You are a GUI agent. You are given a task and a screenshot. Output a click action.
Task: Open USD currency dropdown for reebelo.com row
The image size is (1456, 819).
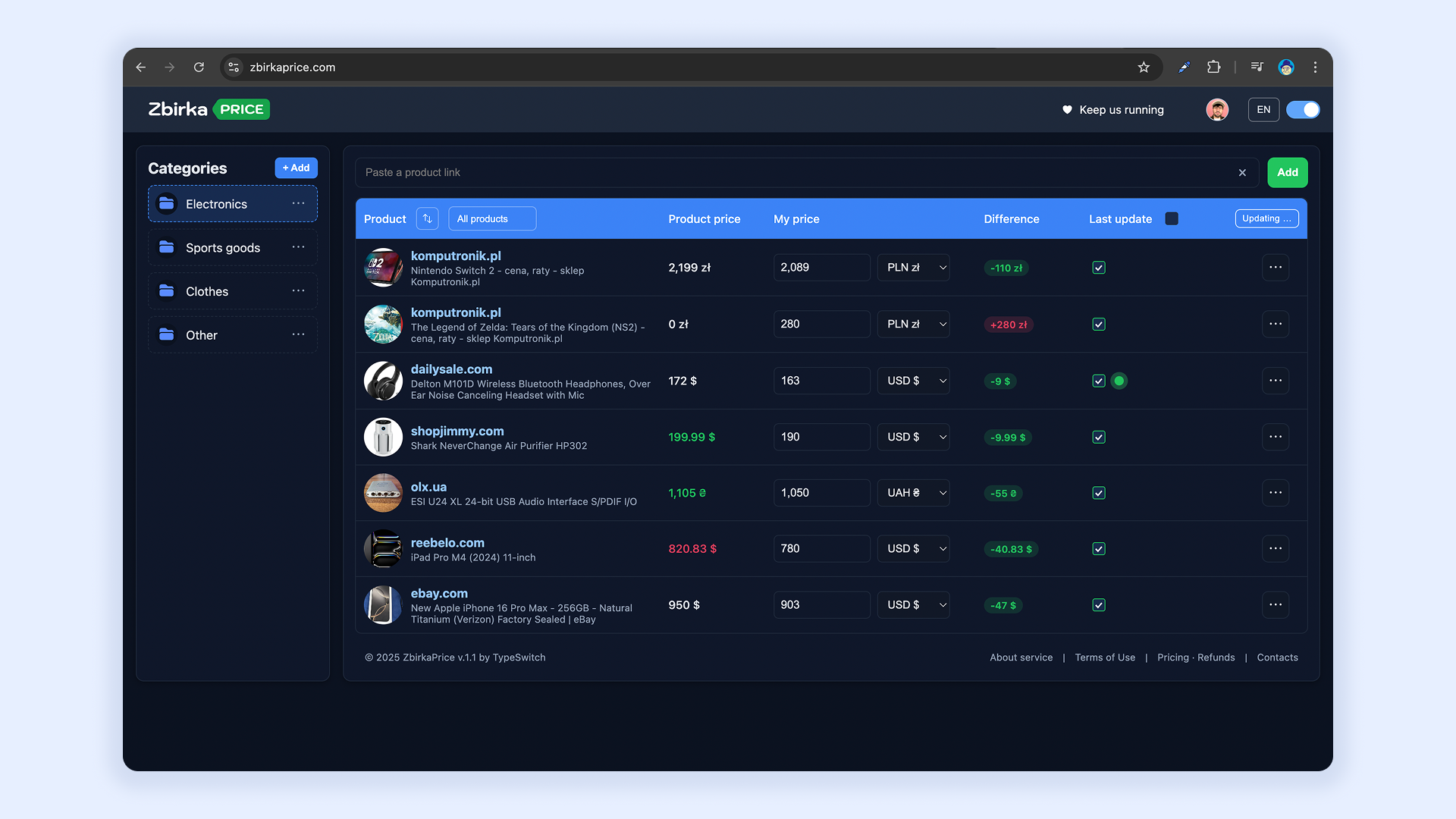click(914, 548)
